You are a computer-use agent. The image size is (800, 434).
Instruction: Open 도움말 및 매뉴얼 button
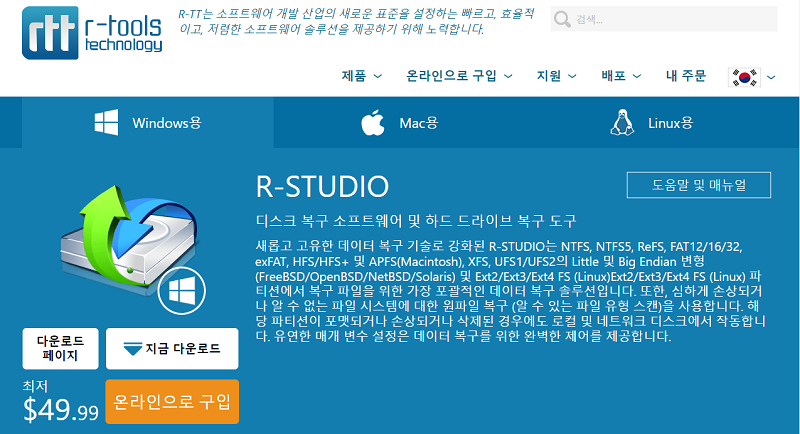698,185
